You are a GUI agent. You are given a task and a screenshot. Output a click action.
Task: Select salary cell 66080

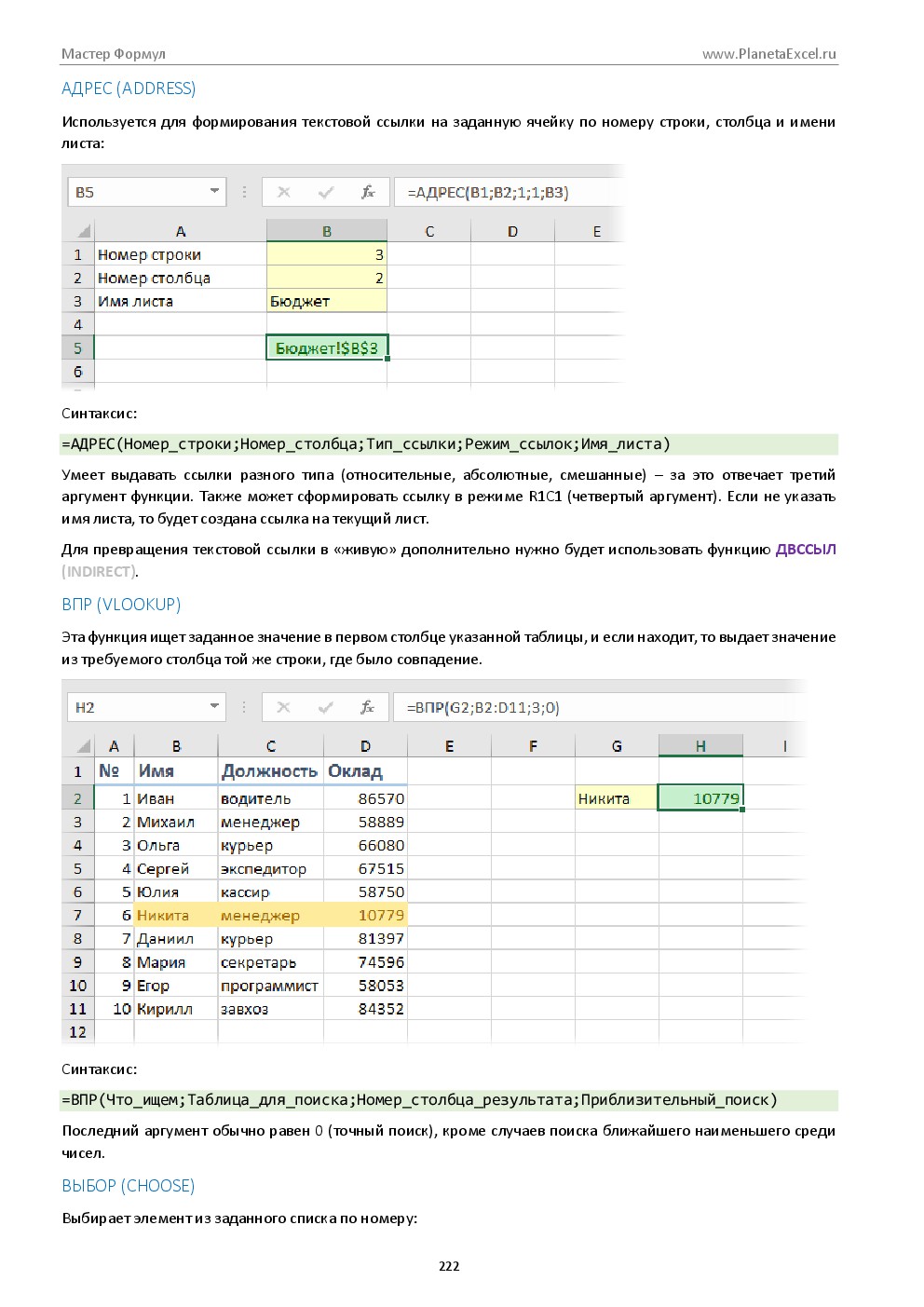[365, 845]
